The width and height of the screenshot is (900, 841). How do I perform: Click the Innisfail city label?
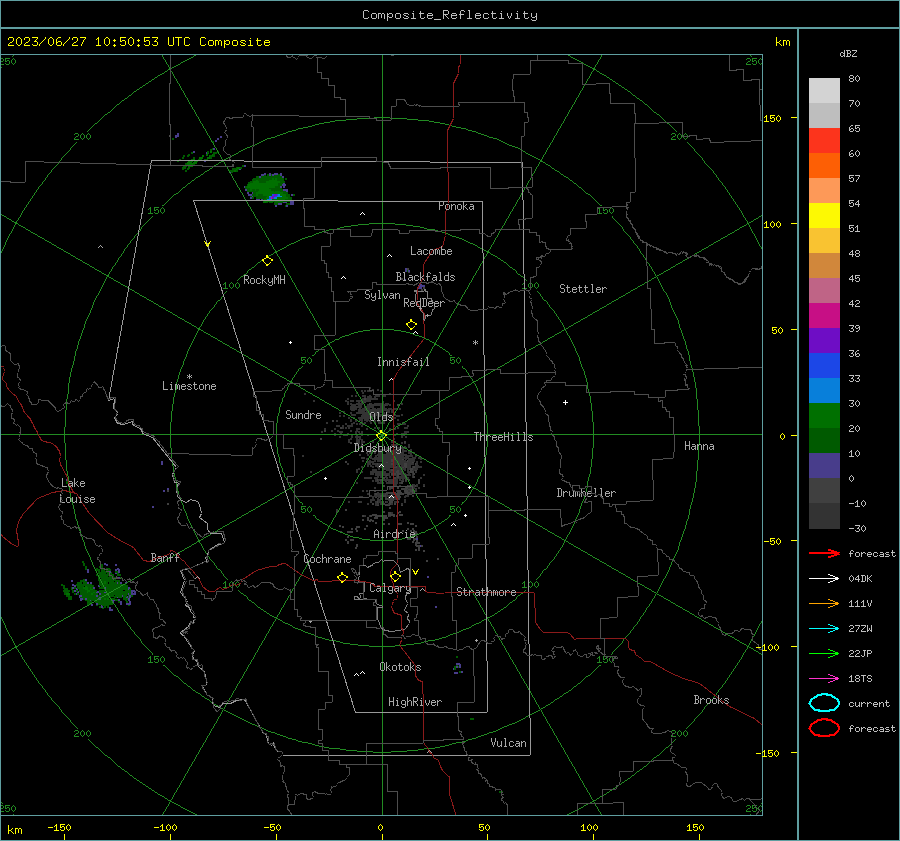[403, 362]
